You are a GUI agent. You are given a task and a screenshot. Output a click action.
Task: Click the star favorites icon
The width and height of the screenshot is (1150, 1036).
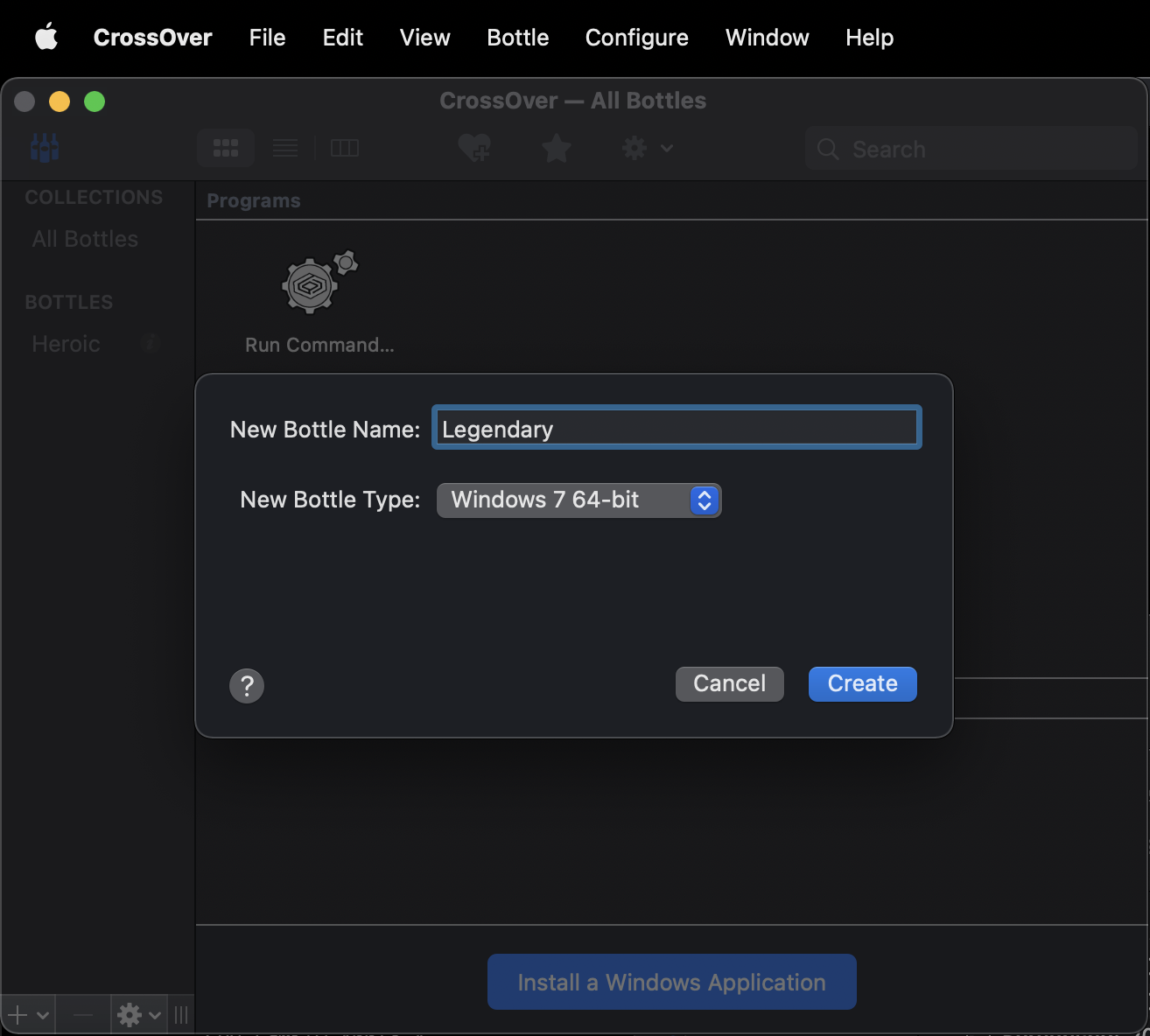(x=557, y=148)
